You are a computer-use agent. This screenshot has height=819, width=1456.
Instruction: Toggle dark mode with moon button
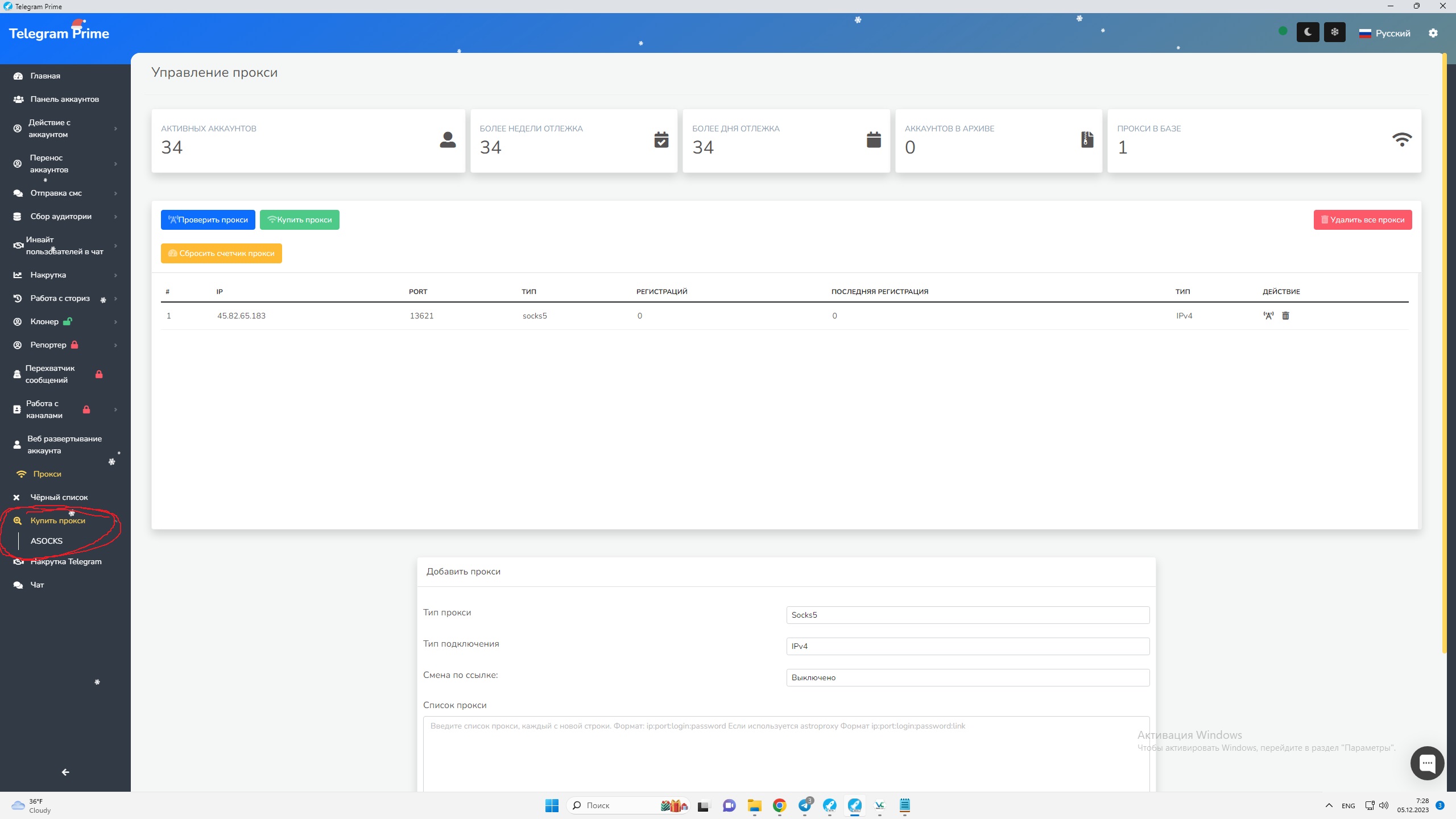point(1308,32)
